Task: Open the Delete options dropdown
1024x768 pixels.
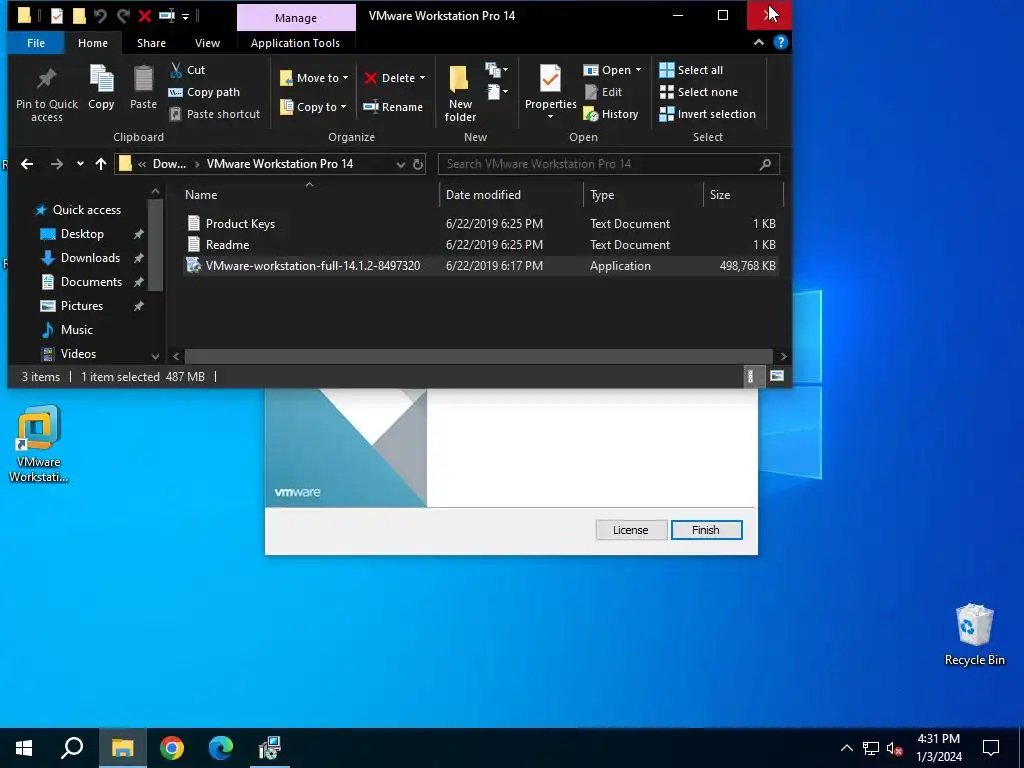Action: click(423, 78)
